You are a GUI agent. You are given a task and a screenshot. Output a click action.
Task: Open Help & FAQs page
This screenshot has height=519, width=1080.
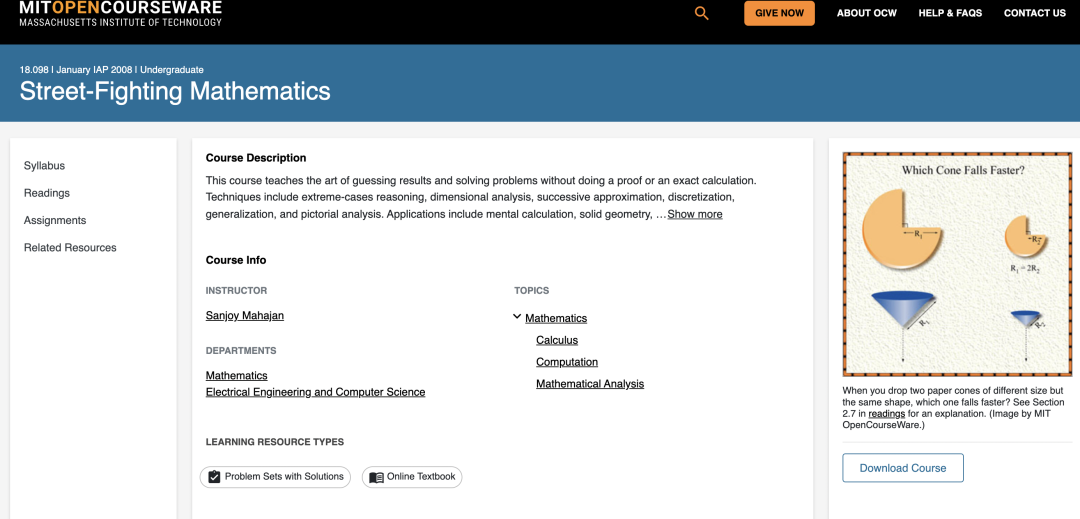coord(950,13)
